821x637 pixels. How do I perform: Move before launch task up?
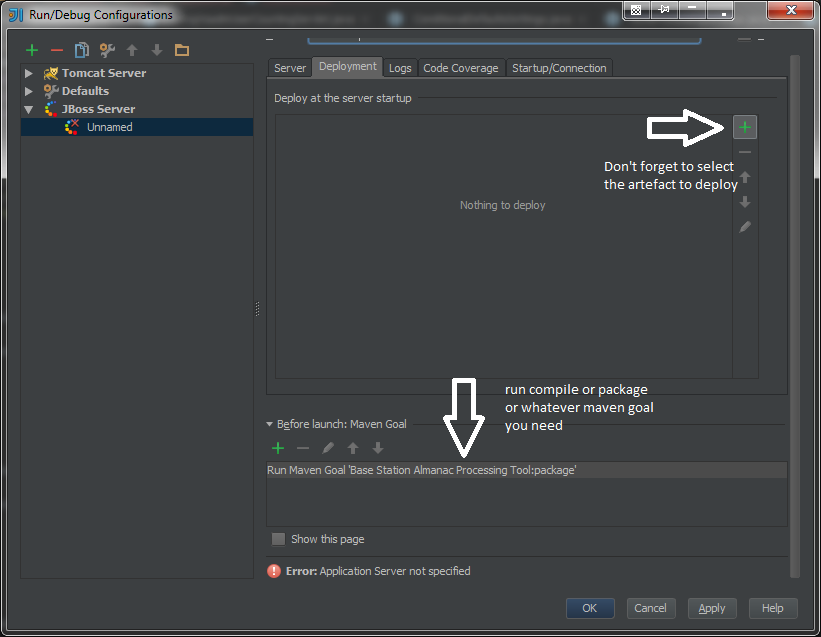click(353, 448)
